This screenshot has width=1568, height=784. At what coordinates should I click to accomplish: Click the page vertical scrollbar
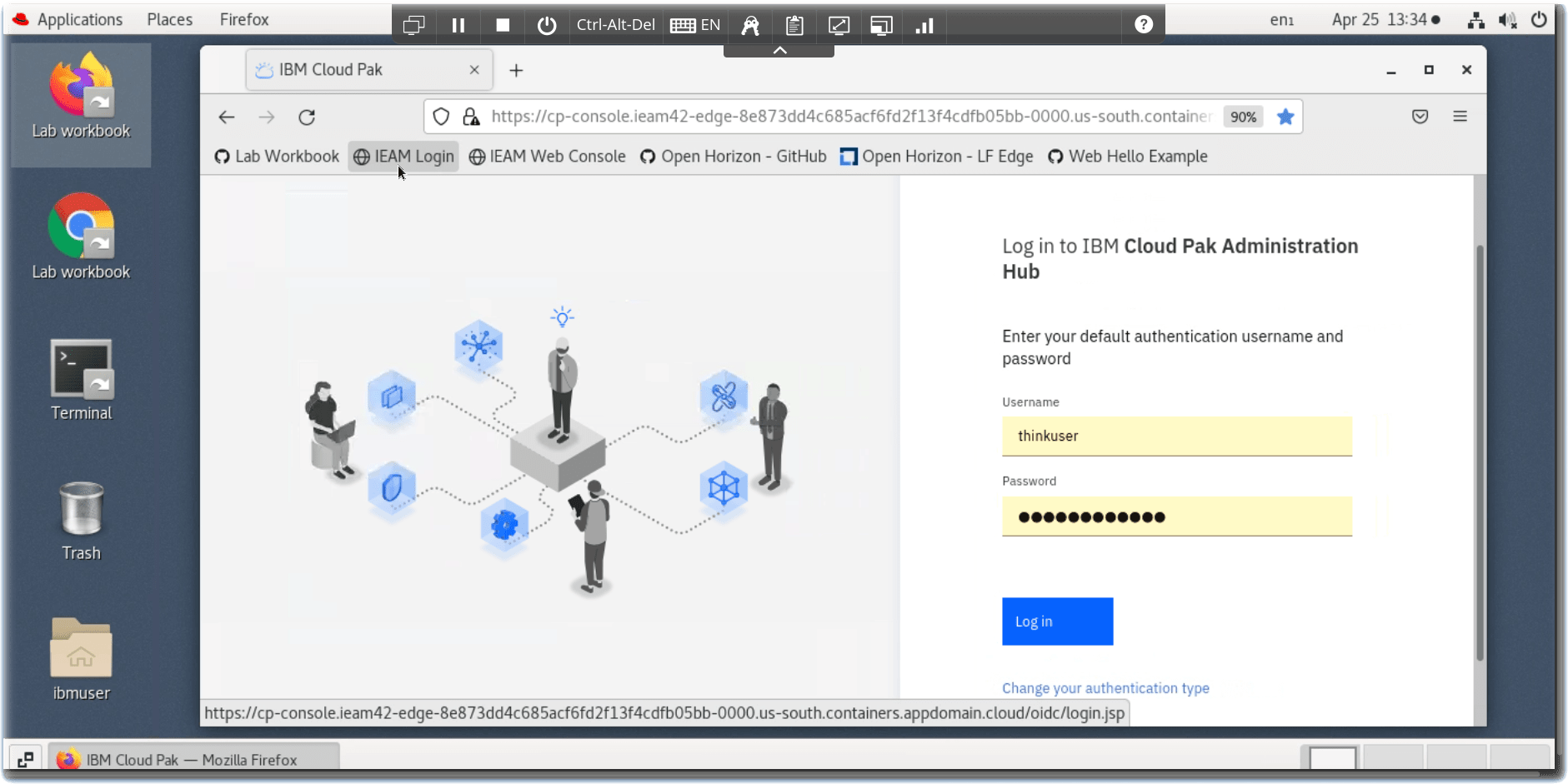point(1480,452)
